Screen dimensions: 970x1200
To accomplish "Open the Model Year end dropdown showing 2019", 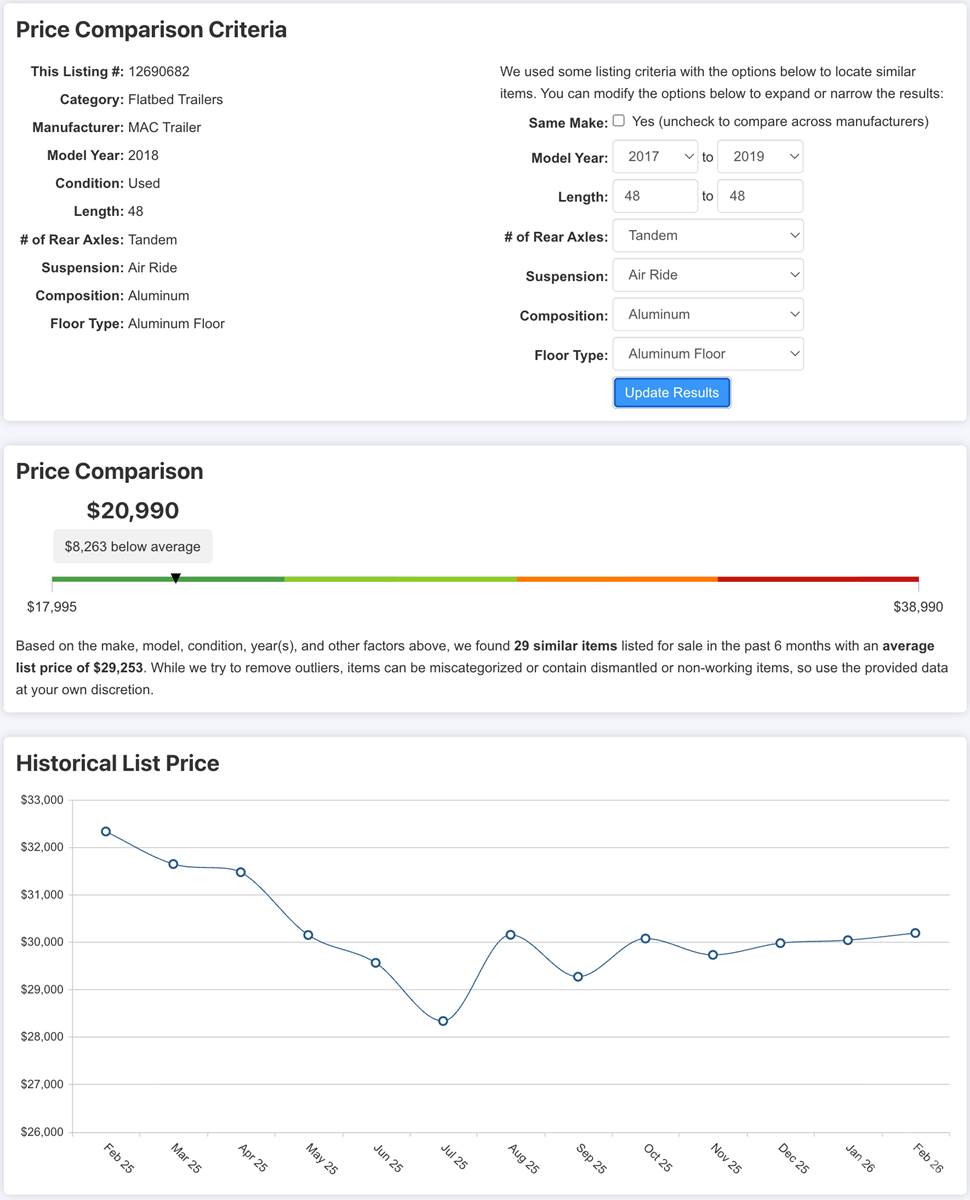I will 760,157.
